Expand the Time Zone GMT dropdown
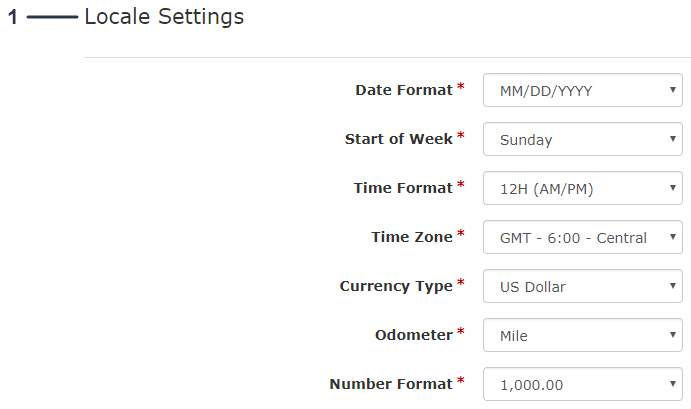 tap(582, 238)
